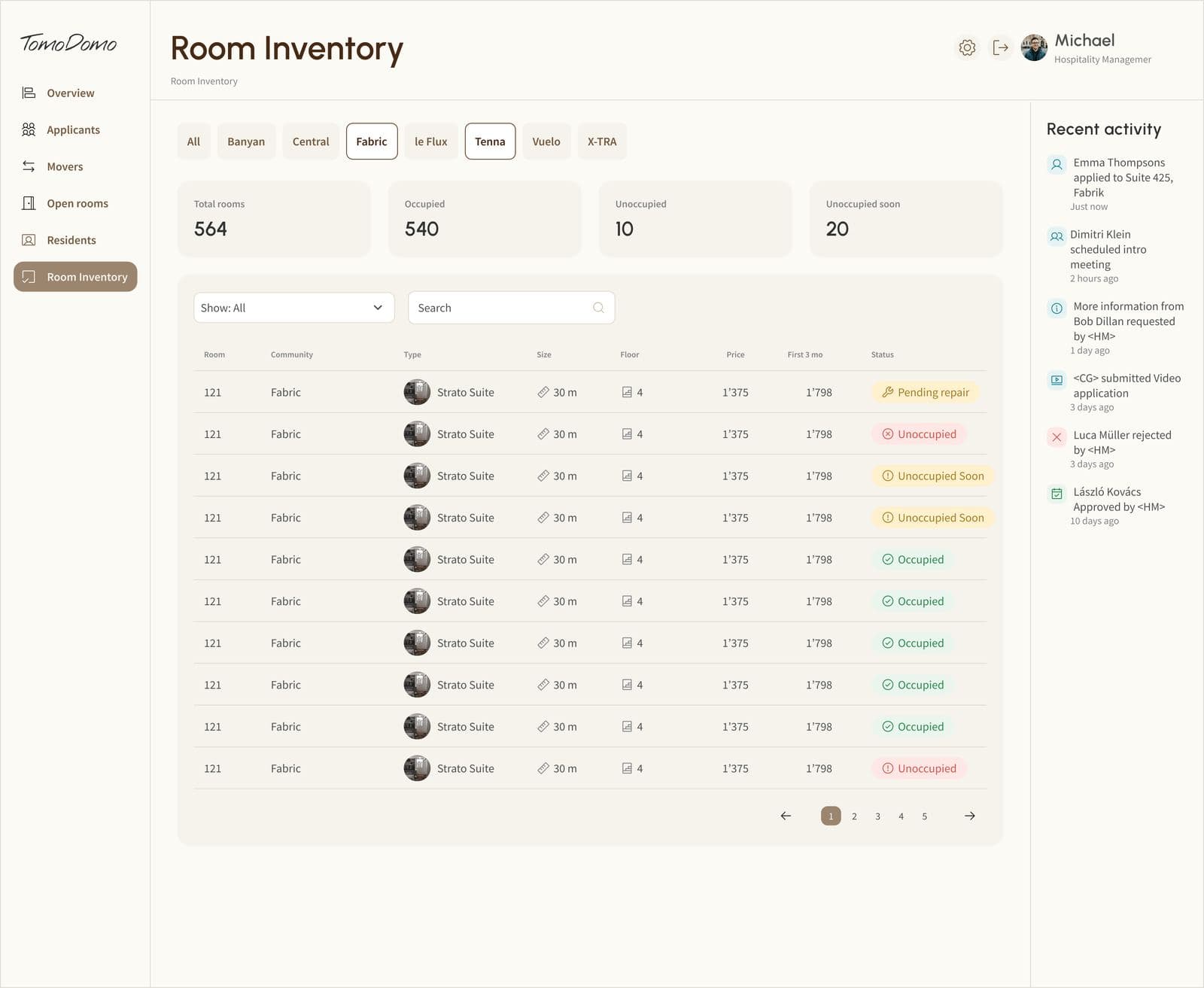Select the Central community tab

tap(311, 141)
